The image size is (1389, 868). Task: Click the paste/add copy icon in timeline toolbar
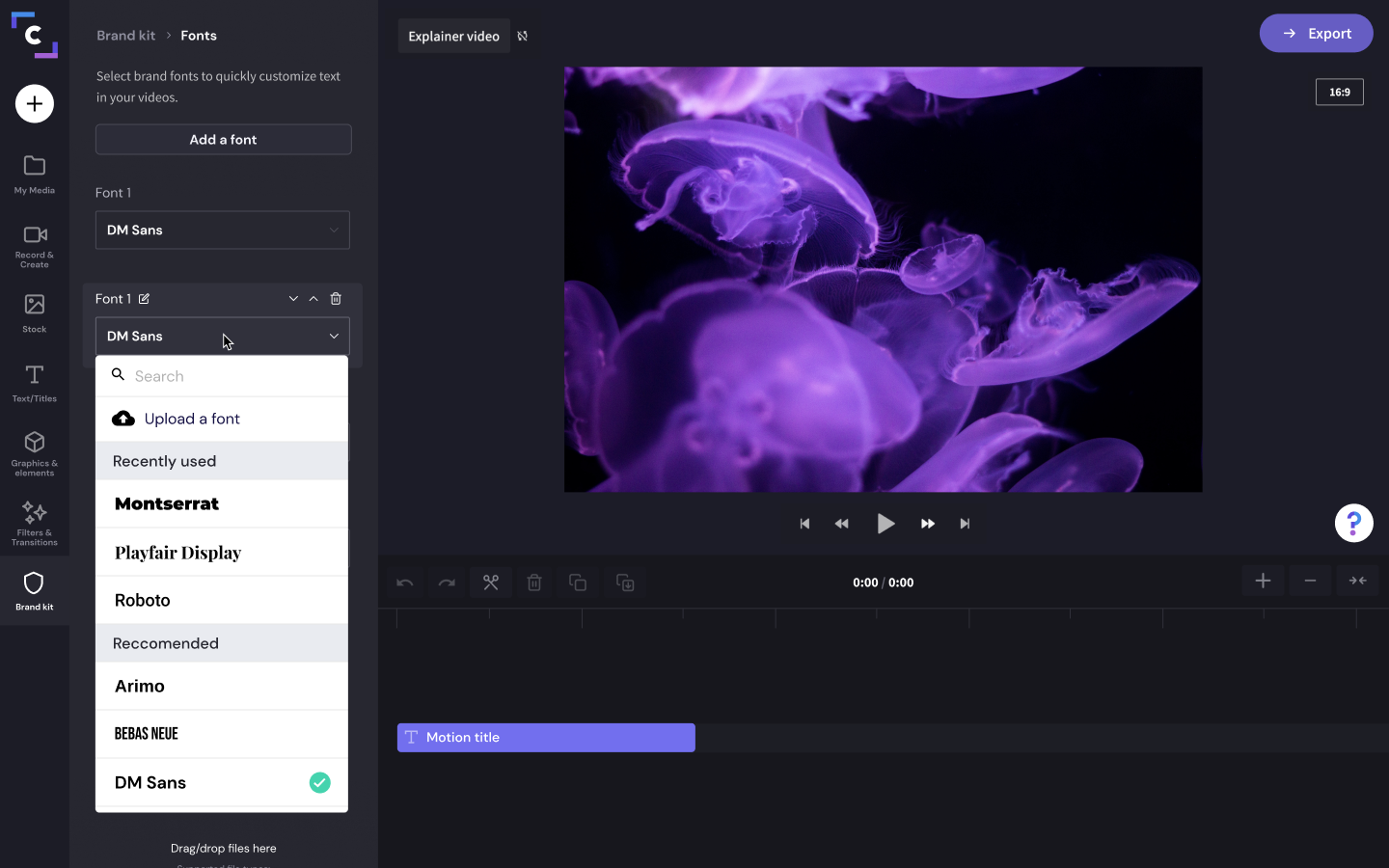point(625,583)
